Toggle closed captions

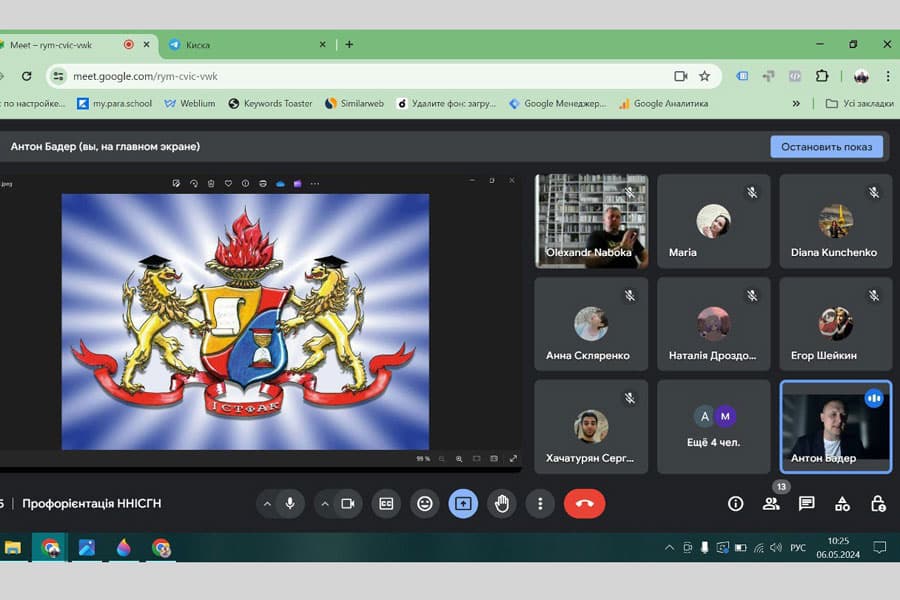(x=386, y=503)
